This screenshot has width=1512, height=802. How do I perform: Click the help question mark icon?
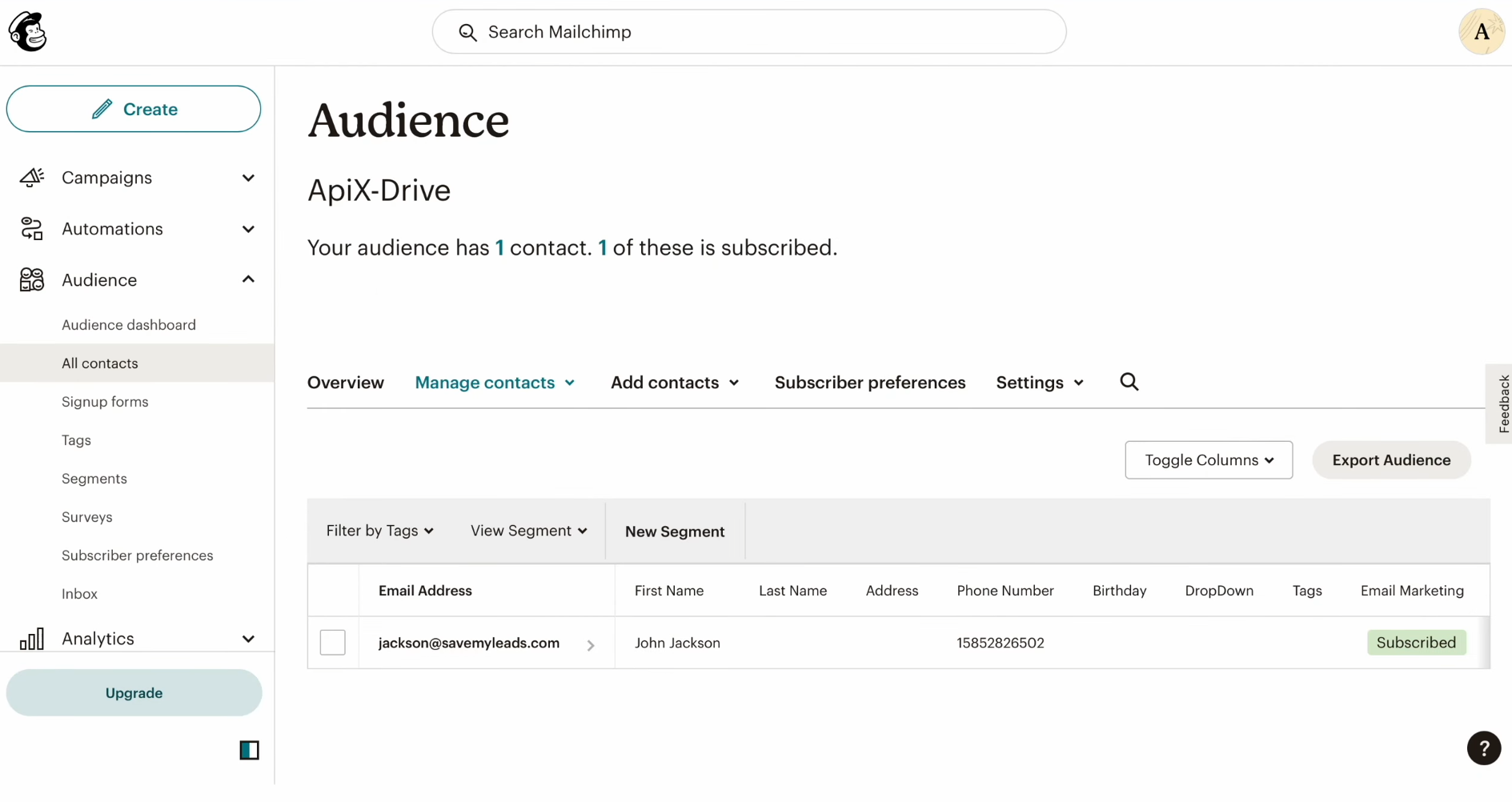click(1485, 748)
